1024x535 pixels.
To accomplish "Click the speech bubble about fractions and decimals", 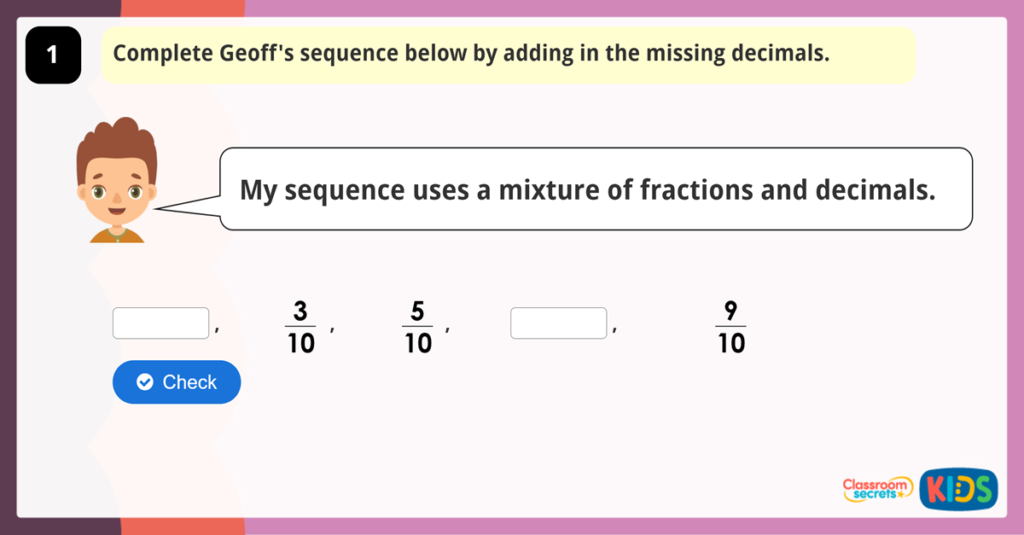I will [595, 189].
